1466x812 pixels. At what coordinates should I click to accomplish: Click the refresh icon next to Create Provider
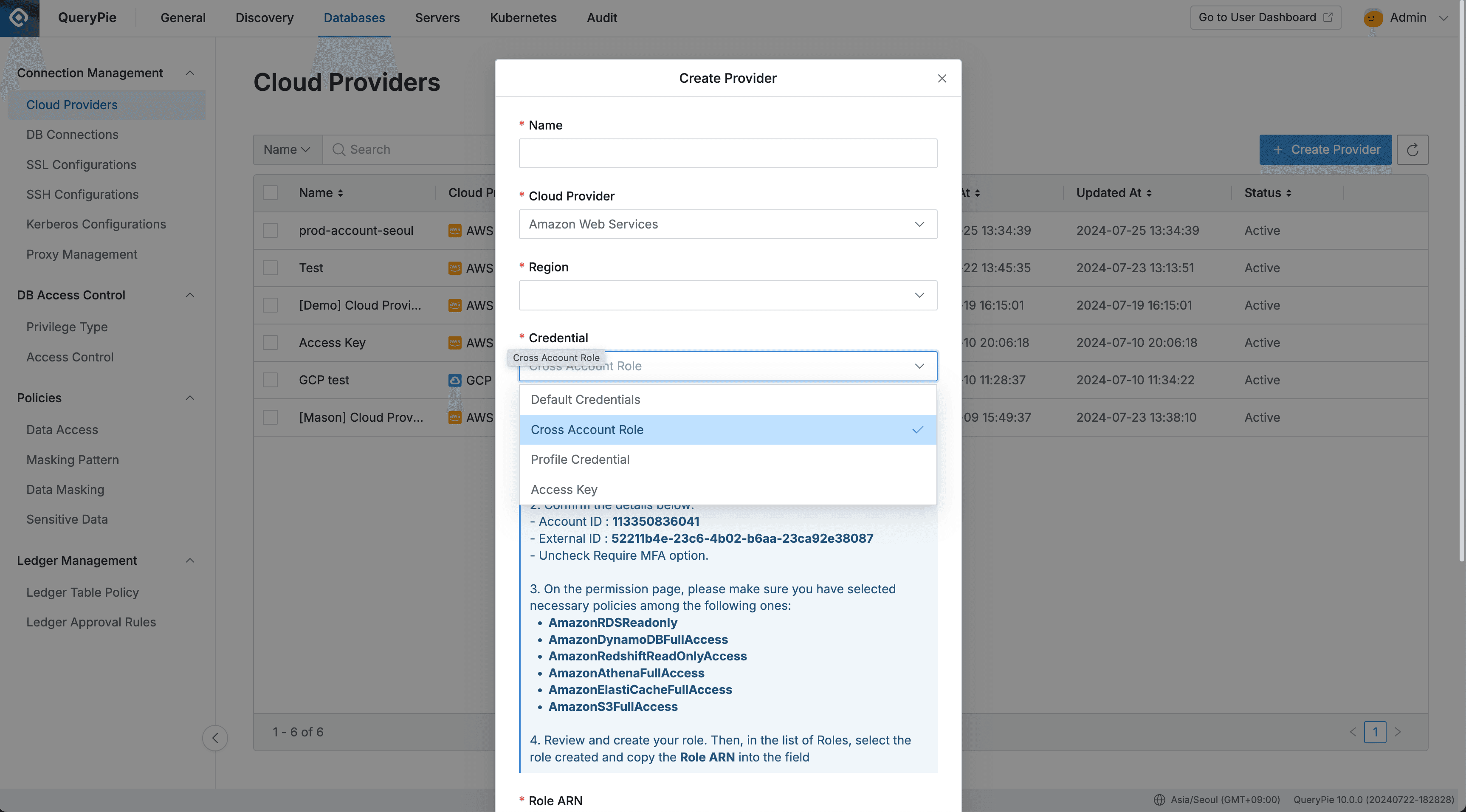point(1413,149)
